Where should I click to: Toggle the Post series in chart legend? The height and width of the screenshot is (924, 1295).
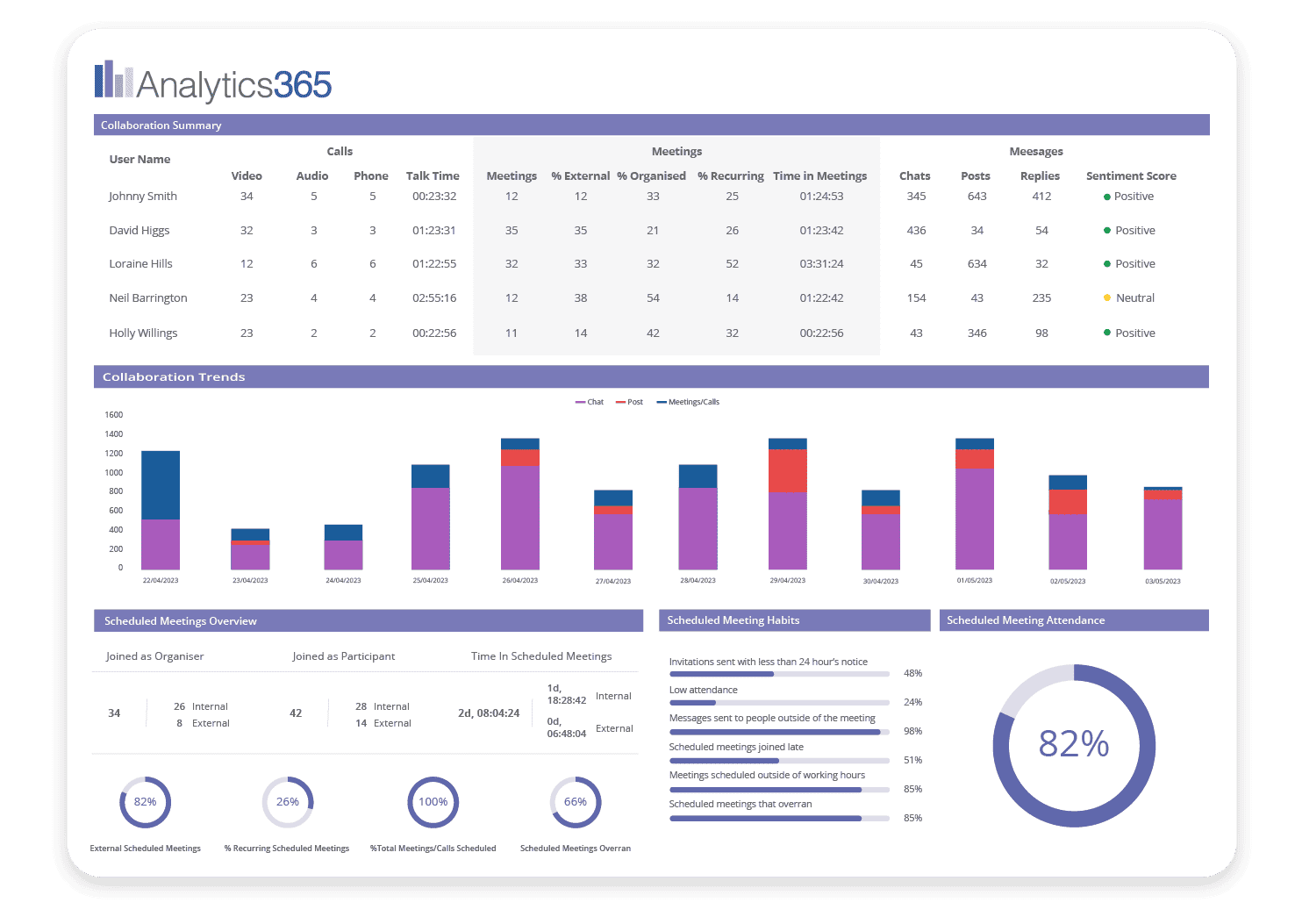coord(629,402)
